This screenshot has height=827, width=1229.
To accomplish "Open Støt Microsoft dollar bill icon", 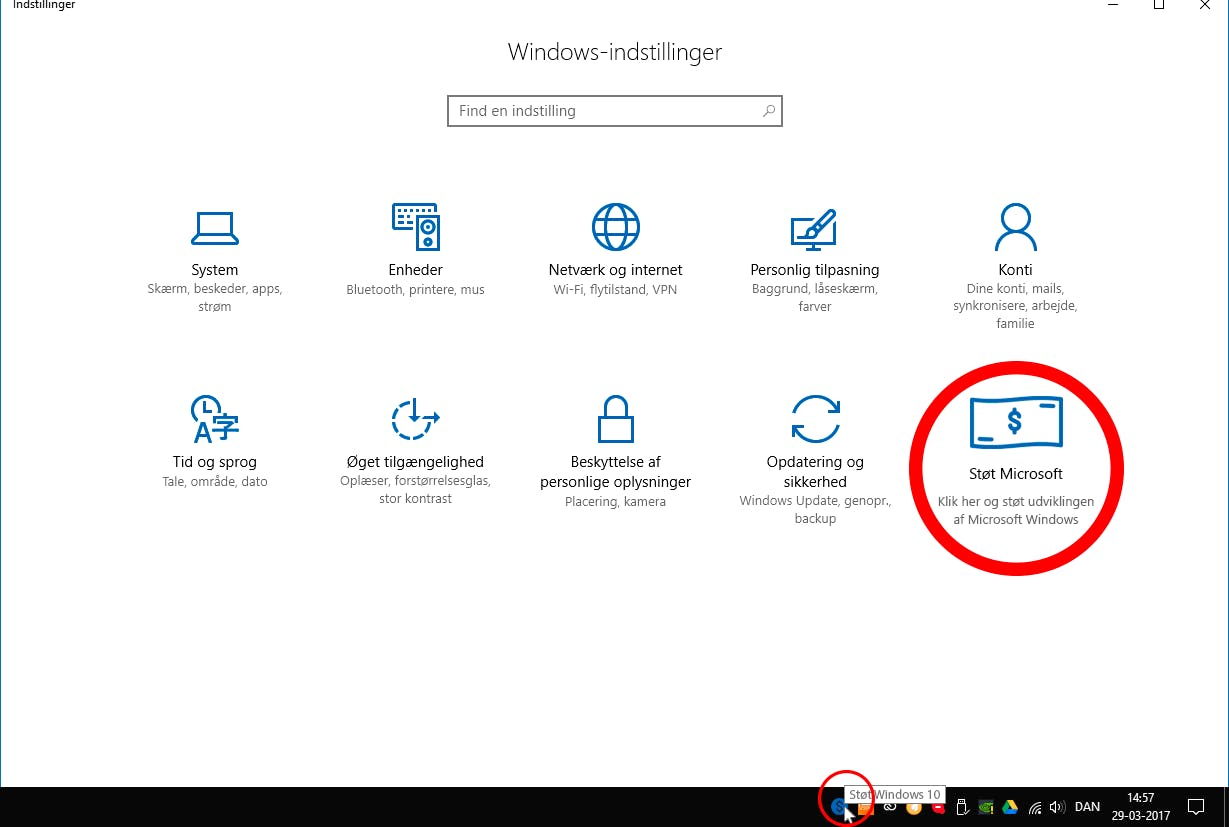I will pyautogui.click(x=1015, y=421).
